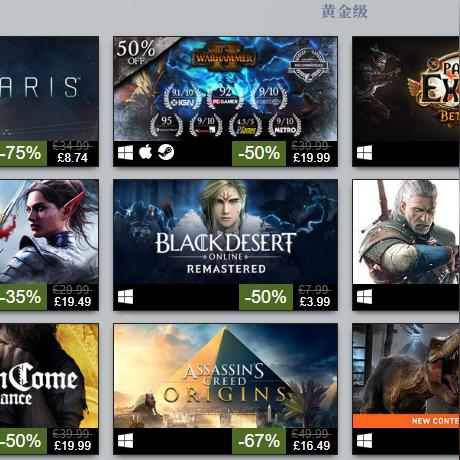
Task: Click Windows icon on Assassin's Creed Origins tile
Action: [x=125, y=441]
